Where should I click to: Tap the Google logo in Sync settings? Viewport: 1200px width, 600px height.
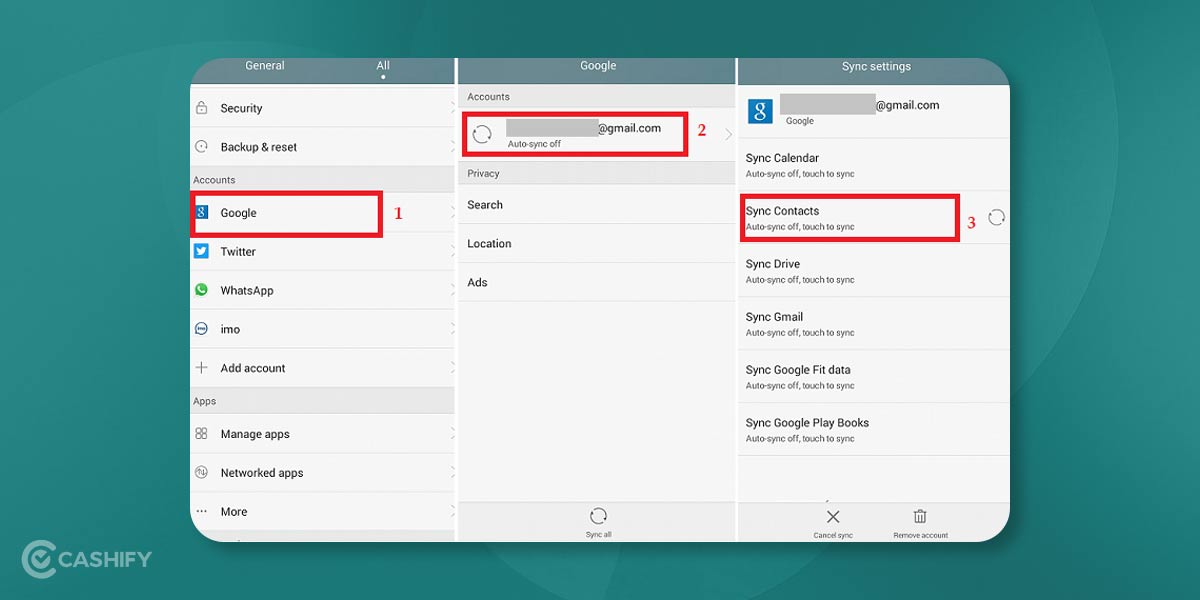pyautogui.click(x=761, y=111)
